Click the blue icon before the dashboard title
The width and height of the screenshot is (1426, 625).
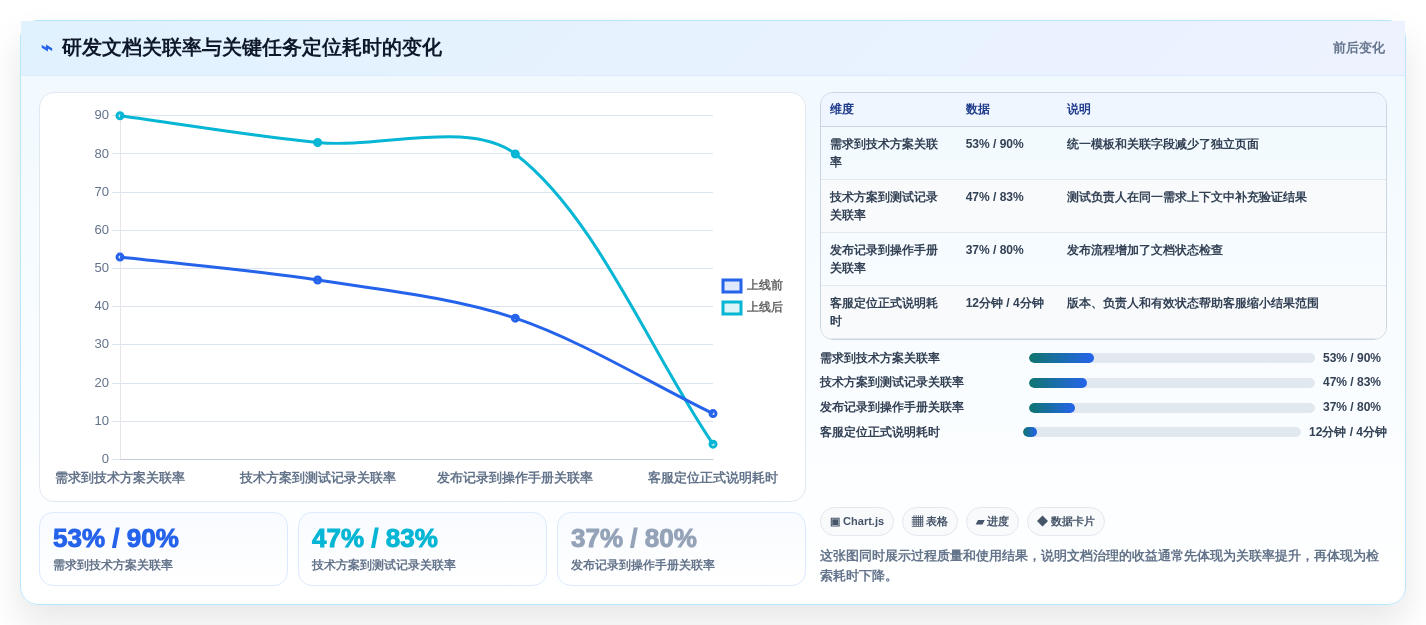[x=47, y=48]
